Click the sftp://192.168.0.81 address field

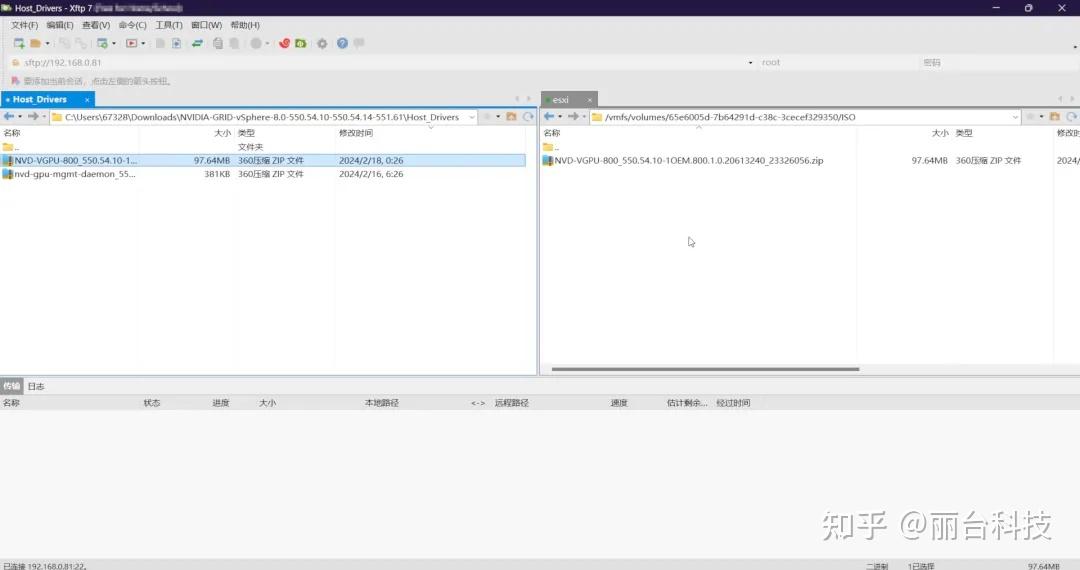pos(382,63)
